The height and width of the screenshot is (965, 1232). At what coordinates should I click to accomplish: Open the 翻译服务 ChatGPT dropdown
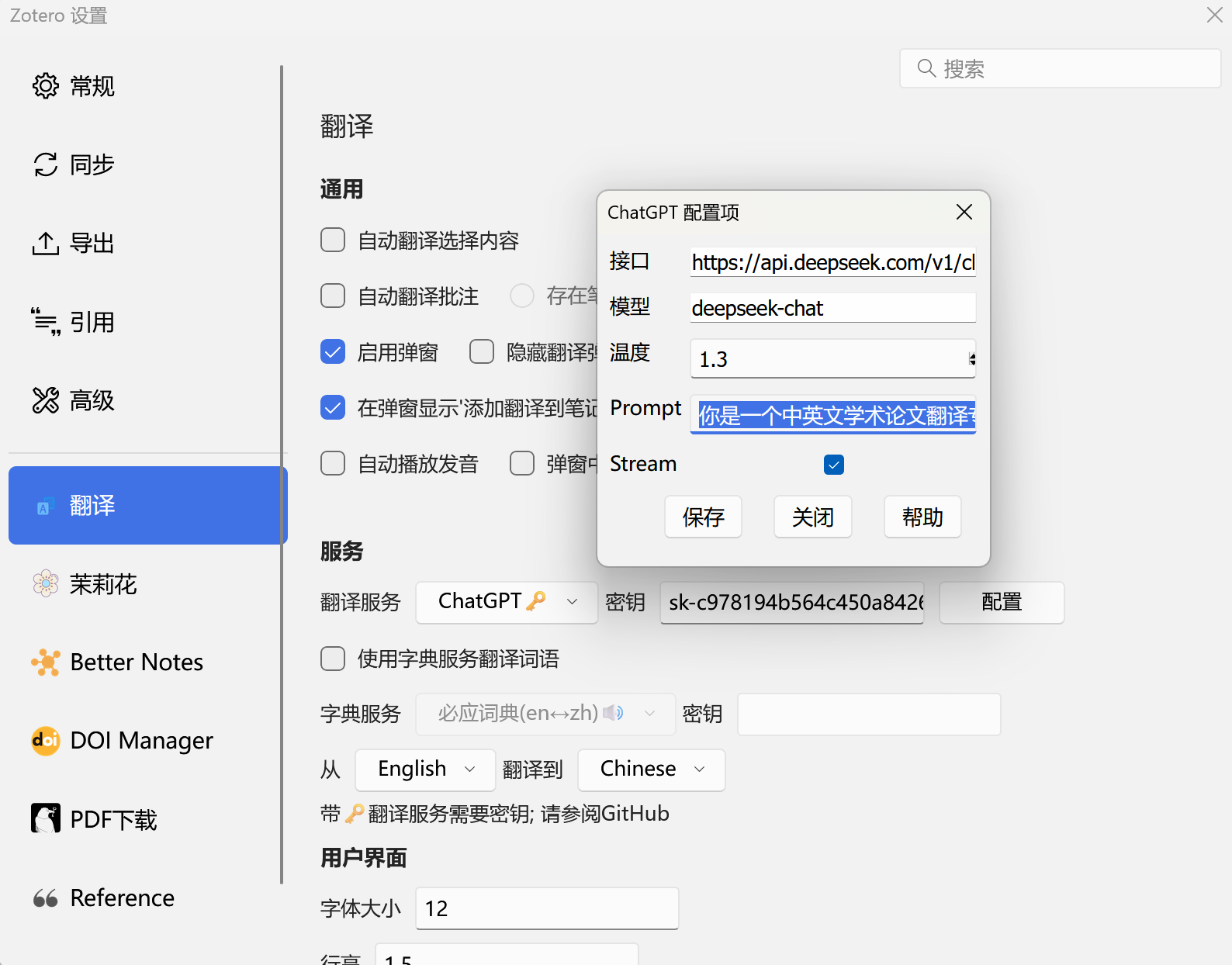click(x=507, y=602)
